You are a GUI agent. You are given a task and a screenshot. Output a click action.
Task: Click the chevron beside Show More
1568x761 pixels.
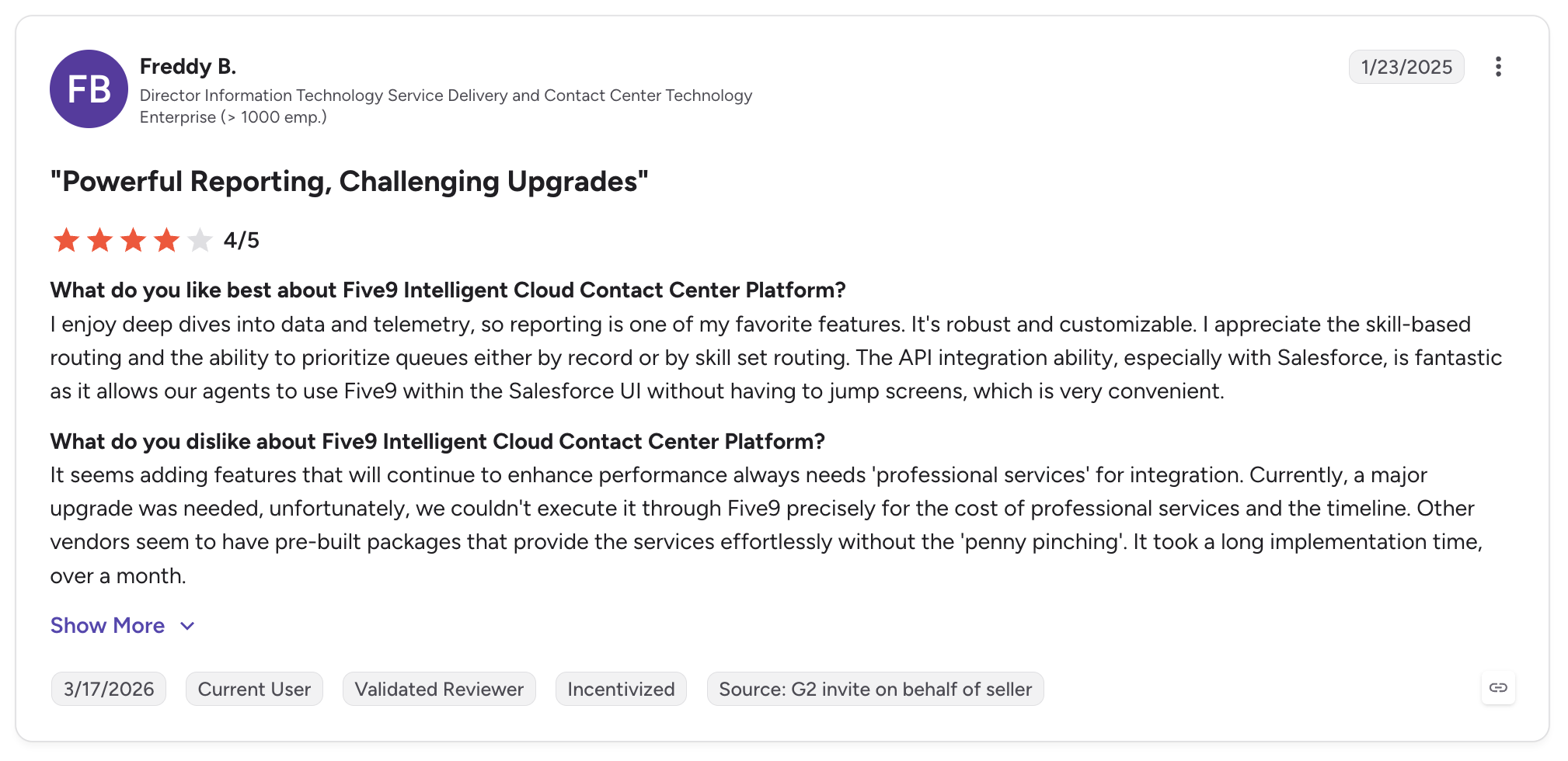coord(187,626)
